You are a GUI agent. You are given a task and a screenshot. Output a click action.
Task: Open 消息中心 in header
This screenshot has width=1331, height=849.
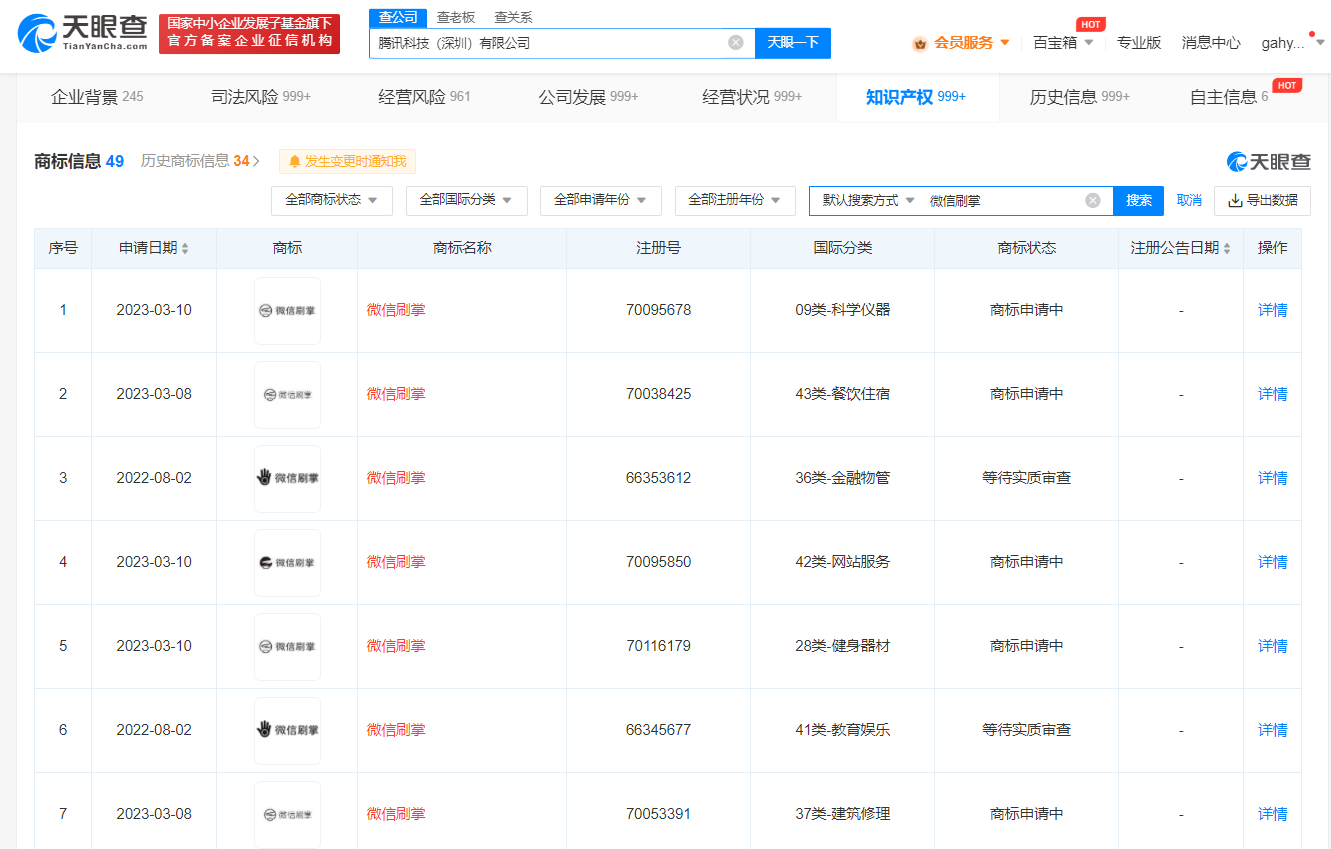(1211, 43)
